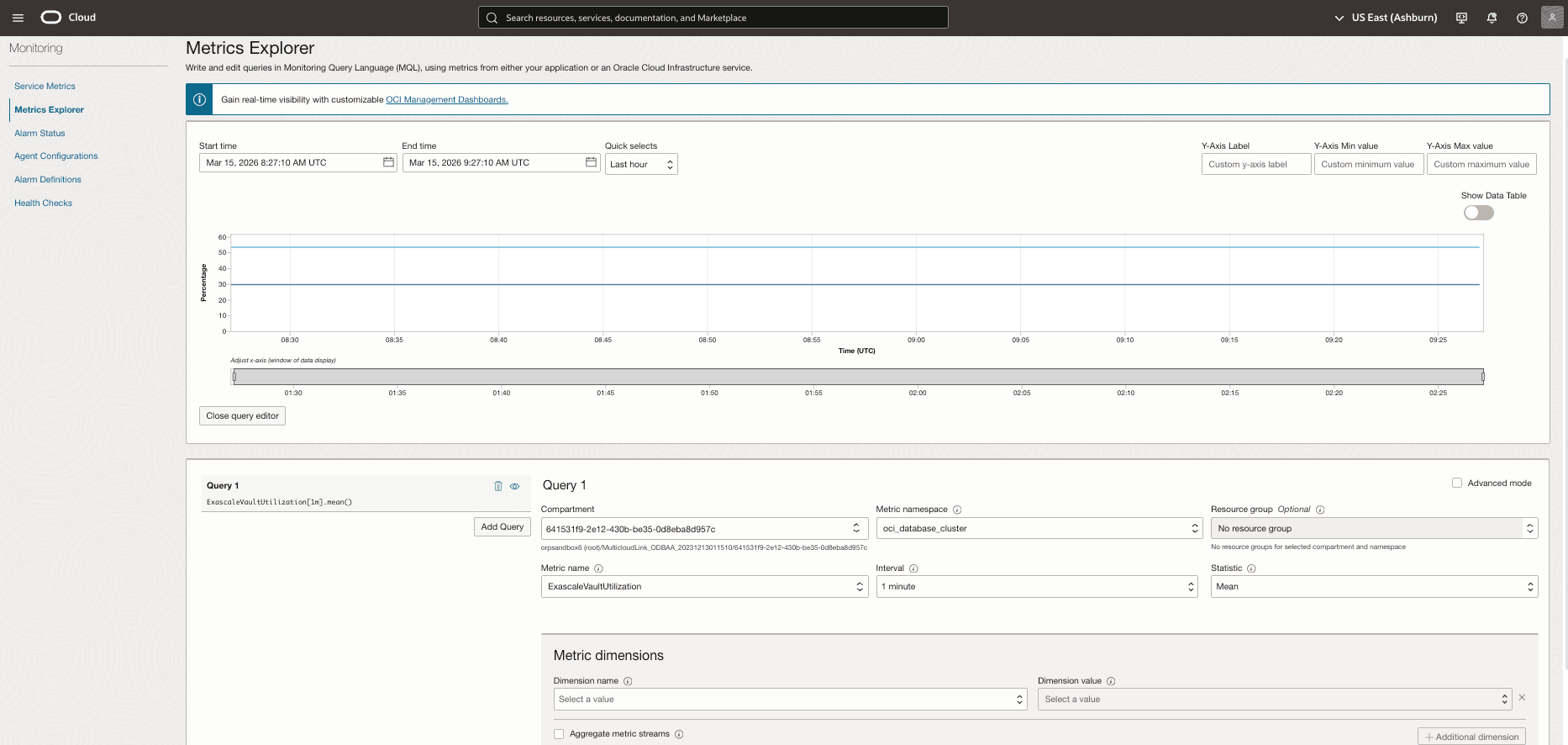Screen dimensions: 1568x745
Task: Show Aggregate metric streams info tooltip
Action: 679,734
